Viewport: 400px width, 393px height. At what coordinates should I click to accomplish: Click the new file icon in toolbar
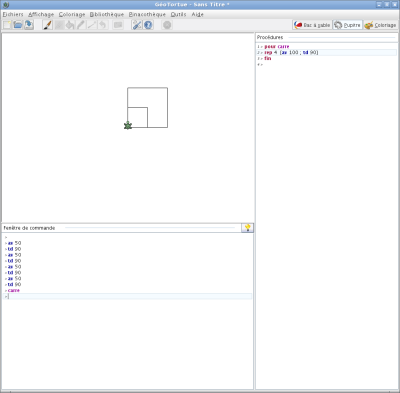point(7,25)
